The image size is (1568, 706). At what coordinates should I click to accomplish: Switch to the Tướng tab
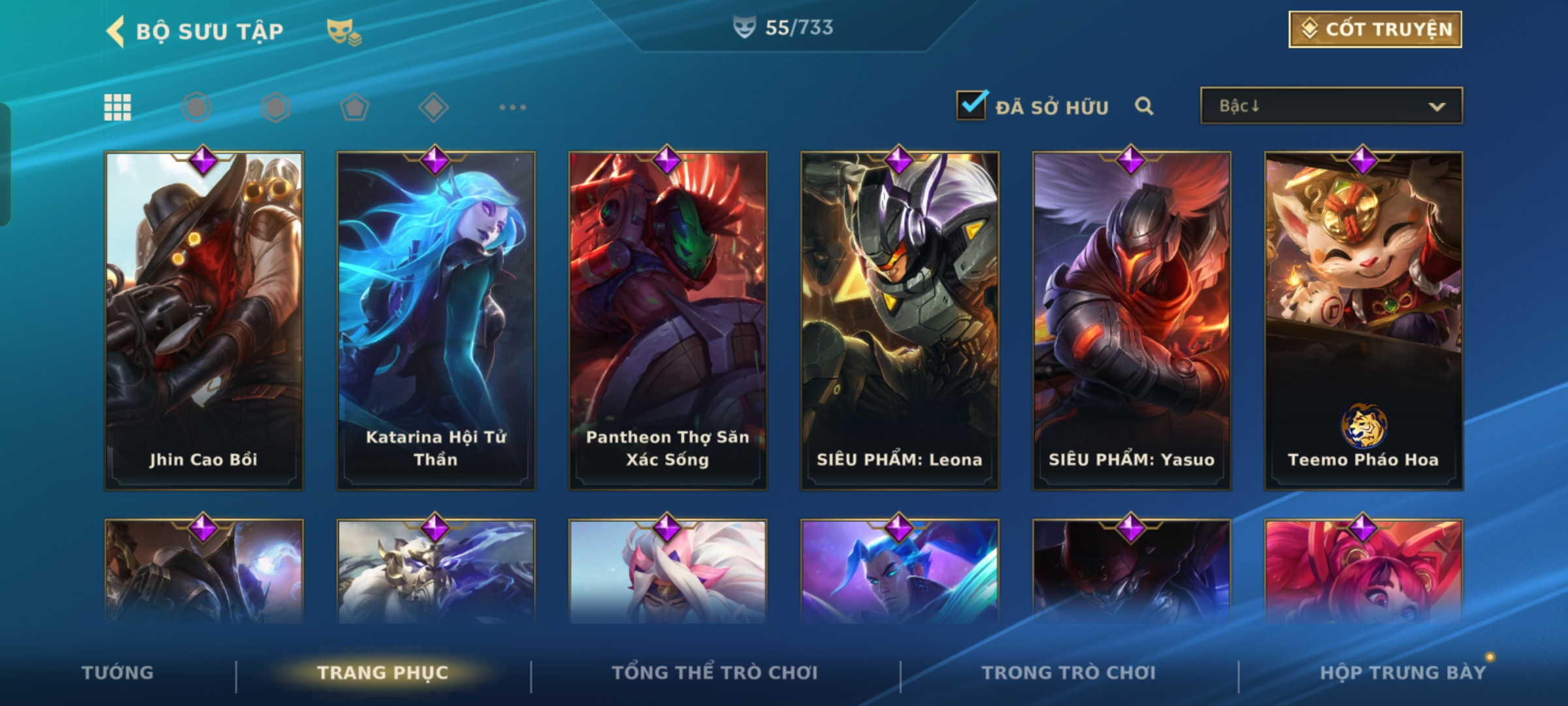click(118, 673)
